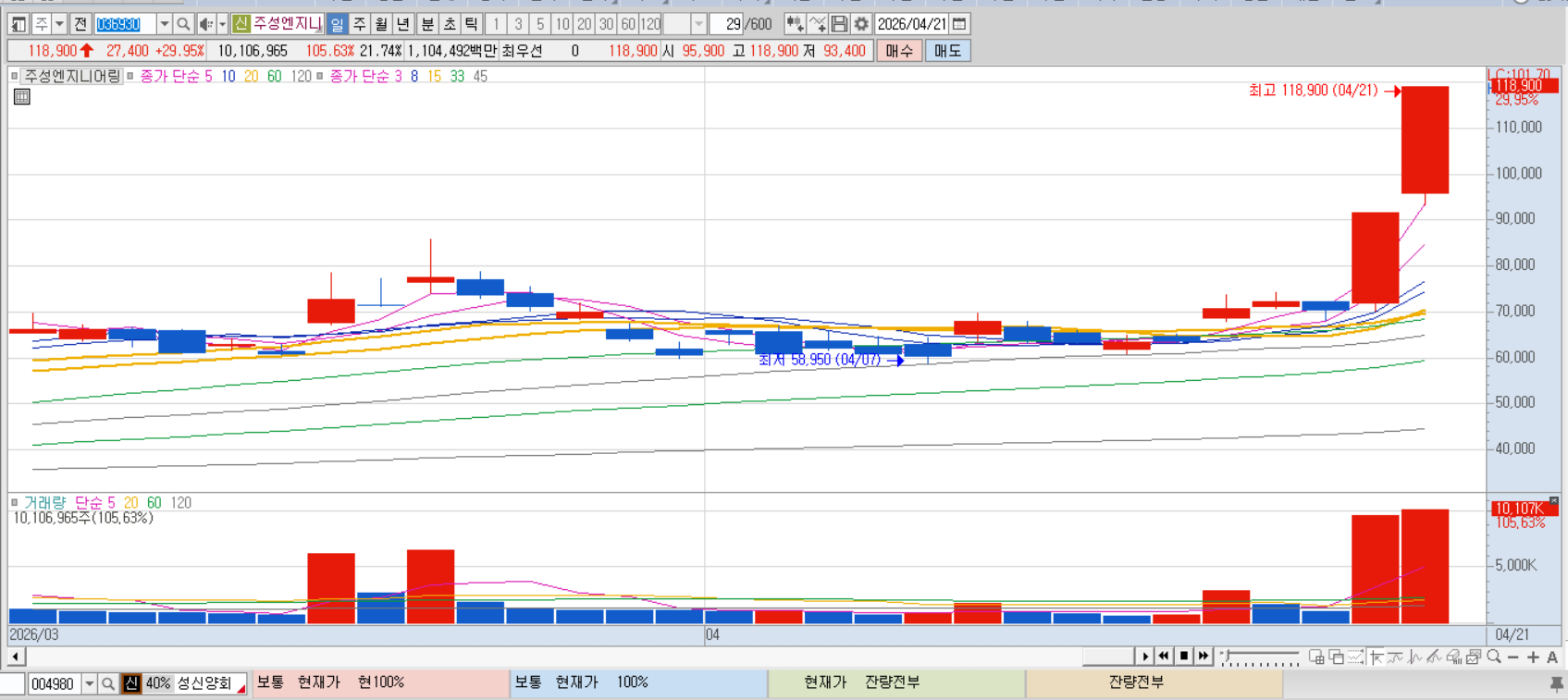The width and height of the screenshot is (1568, 700).
Task: Click the crosshair cursor tool icon
Action: point(1376,657)
